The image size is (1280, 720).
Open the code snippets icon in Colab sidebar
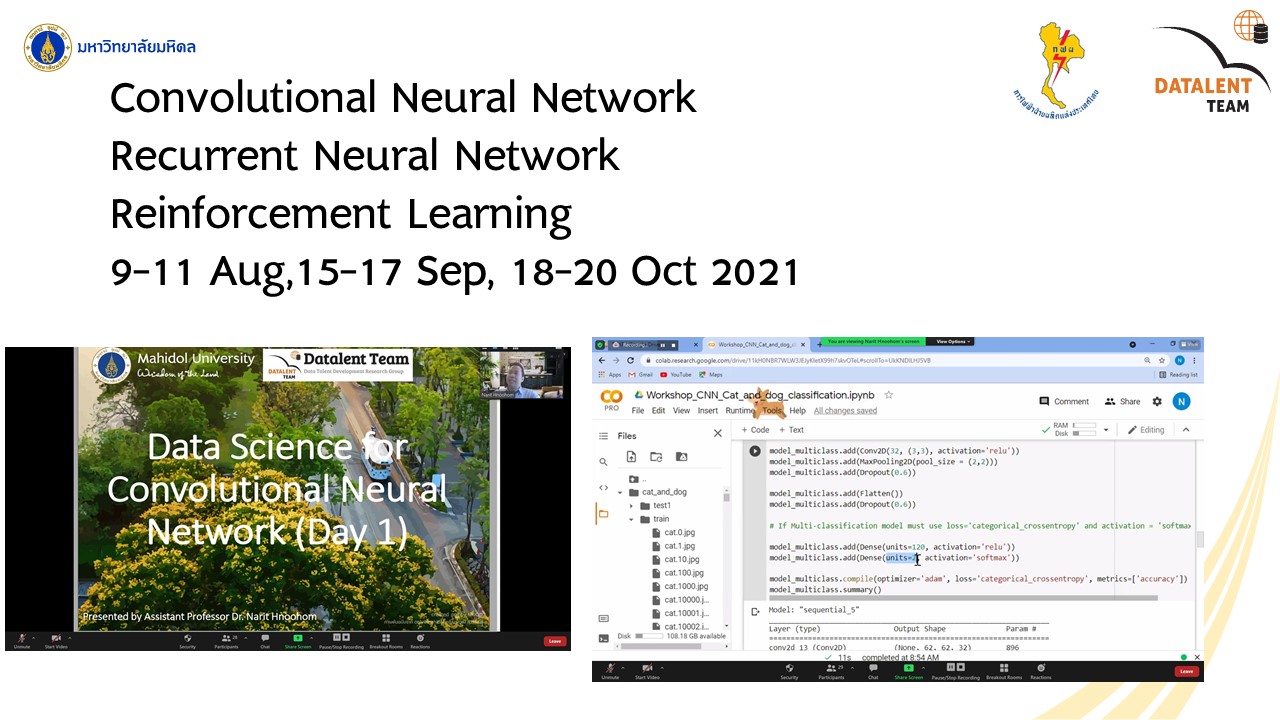click(x=603, y=488)
